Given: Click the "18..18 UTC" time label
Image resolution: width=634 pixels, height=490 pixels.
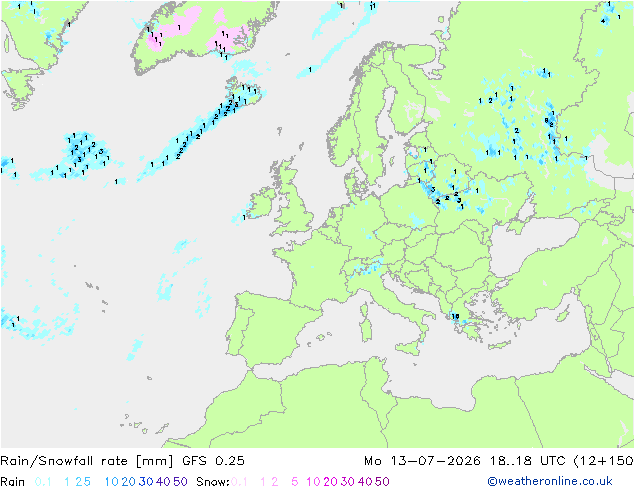Looking at the screenshot, I should click(x=527, y=461).
